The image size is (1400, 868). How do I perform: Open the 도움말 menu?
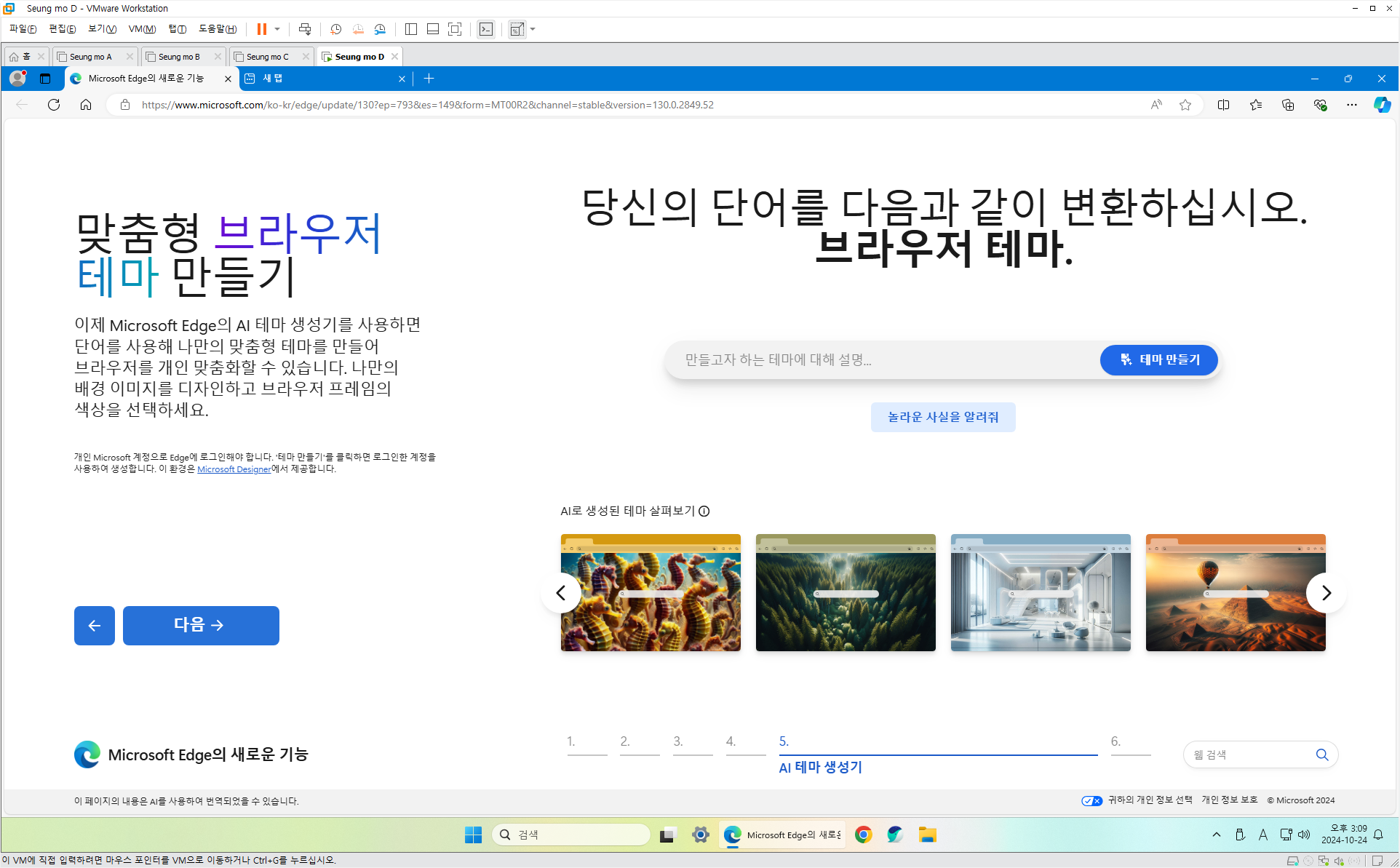pos(218,29)
